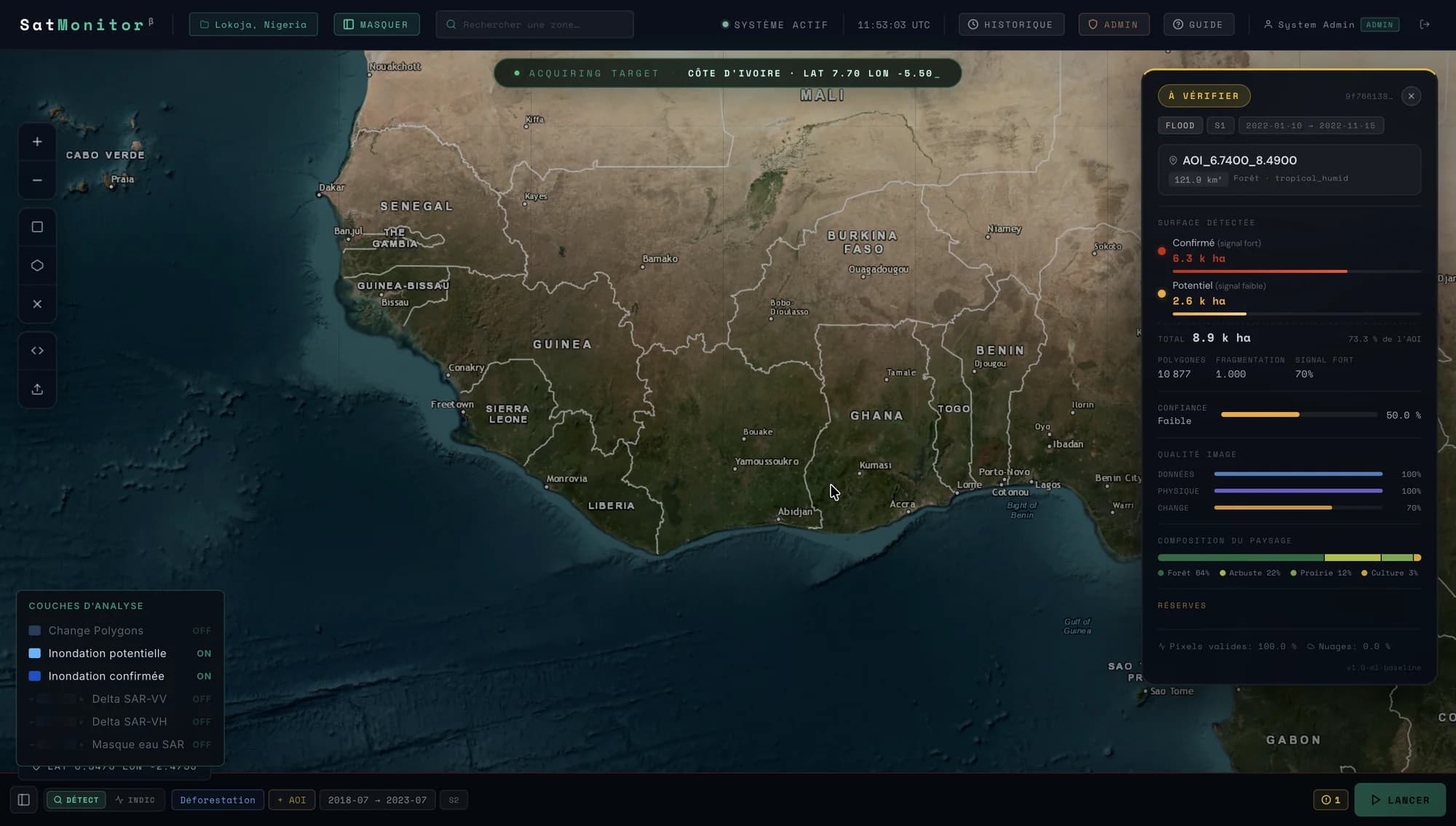Toggle Masque eau SAR layer
The height and width of the screenshot is (826, 1456).
click(120, 744)
